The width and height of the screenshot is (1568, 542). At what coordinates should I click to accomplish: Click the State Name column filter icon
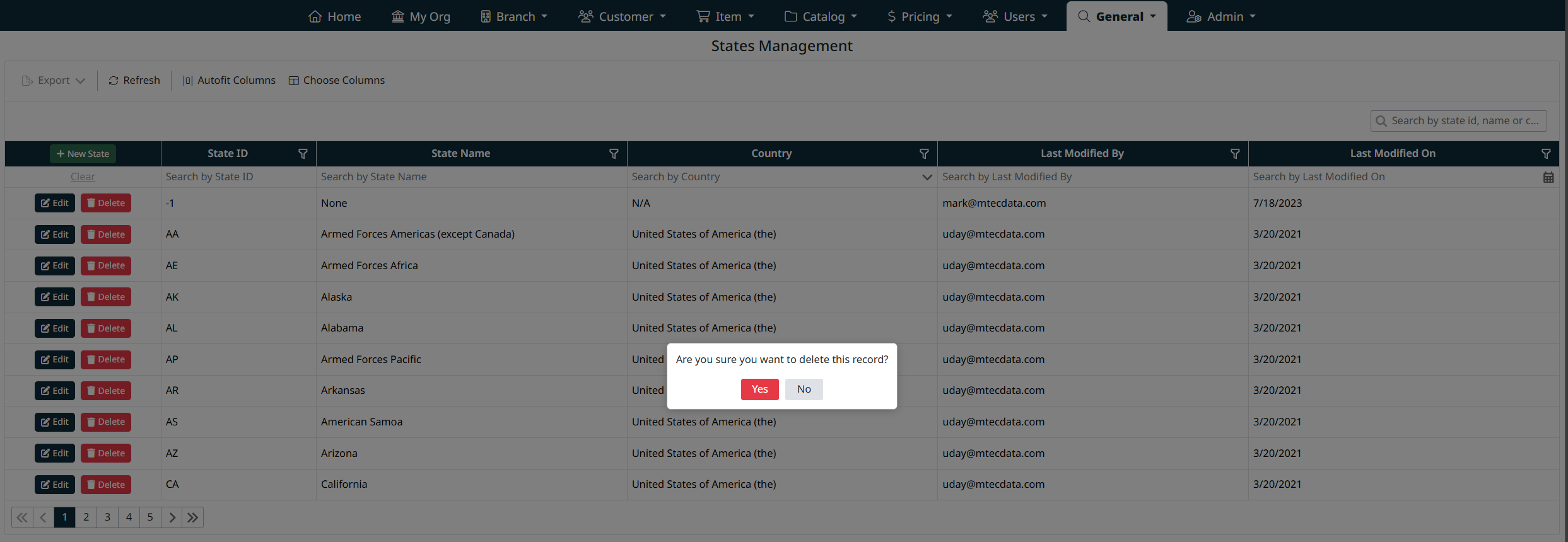(x=614, y=154)
